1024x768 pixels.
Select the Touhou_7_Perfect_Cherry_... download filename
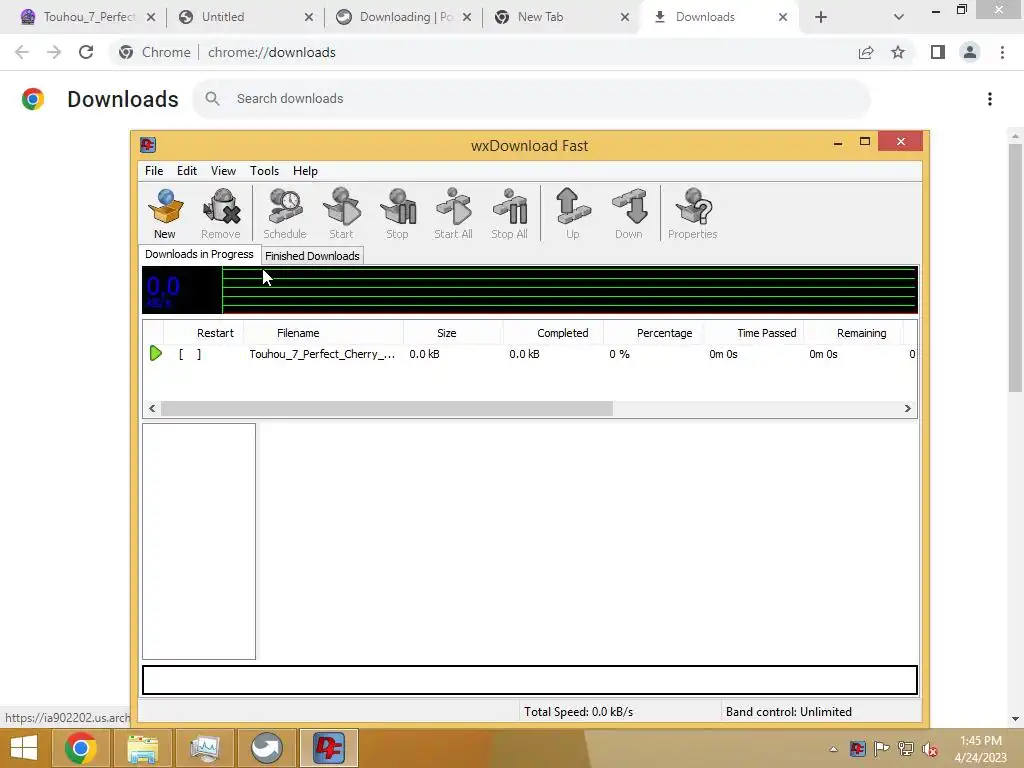[x=322, y=354]
